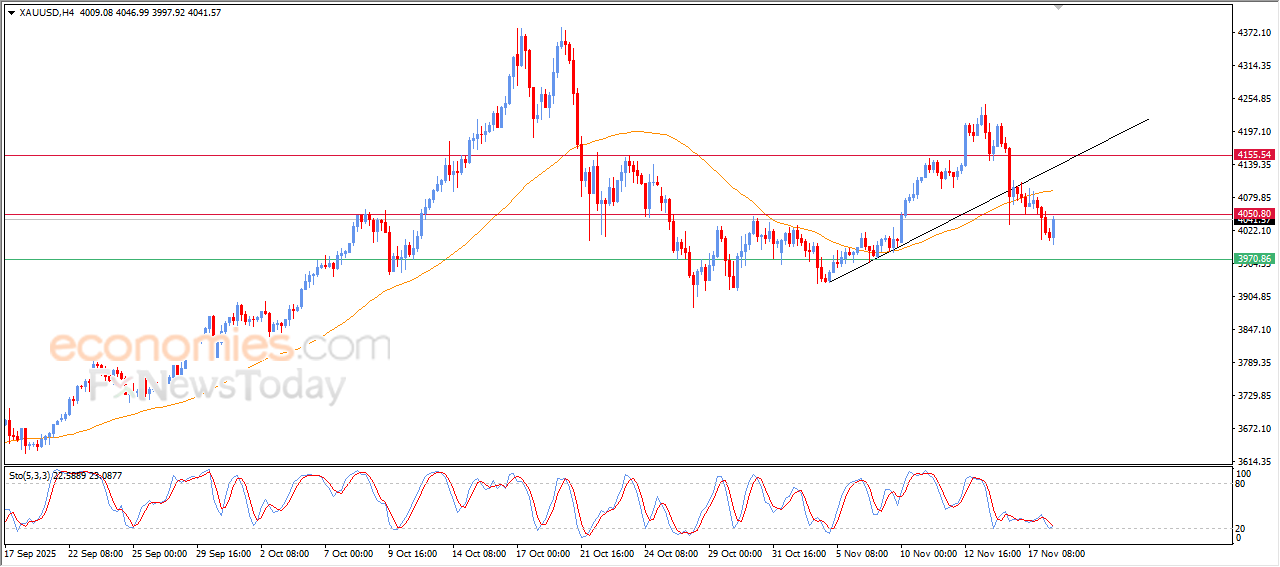The width and height of the screenshot is (1280, 567).
Task: Click the 17 Nov 08:00 time label
Action: (x=1055, y=553)
